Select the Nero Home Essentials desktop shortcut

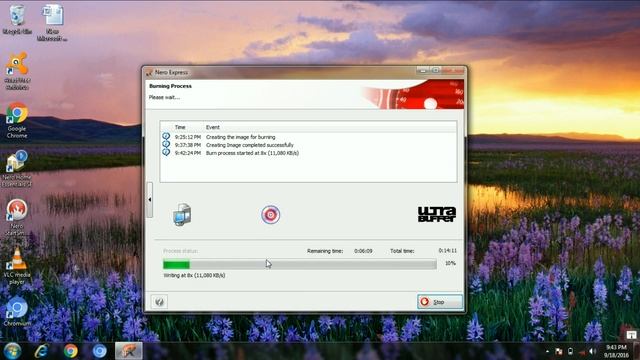(x=17, y=169)
